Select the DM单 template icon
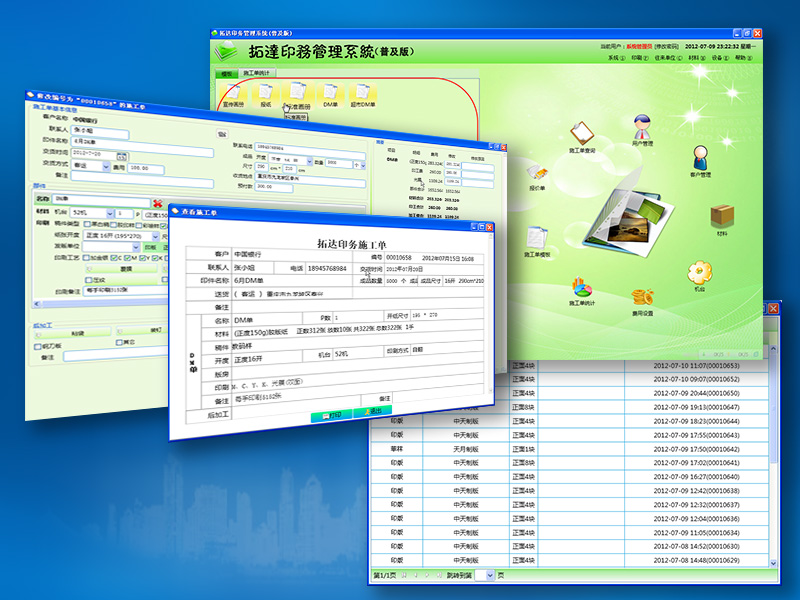 click(x=327, y=93)
